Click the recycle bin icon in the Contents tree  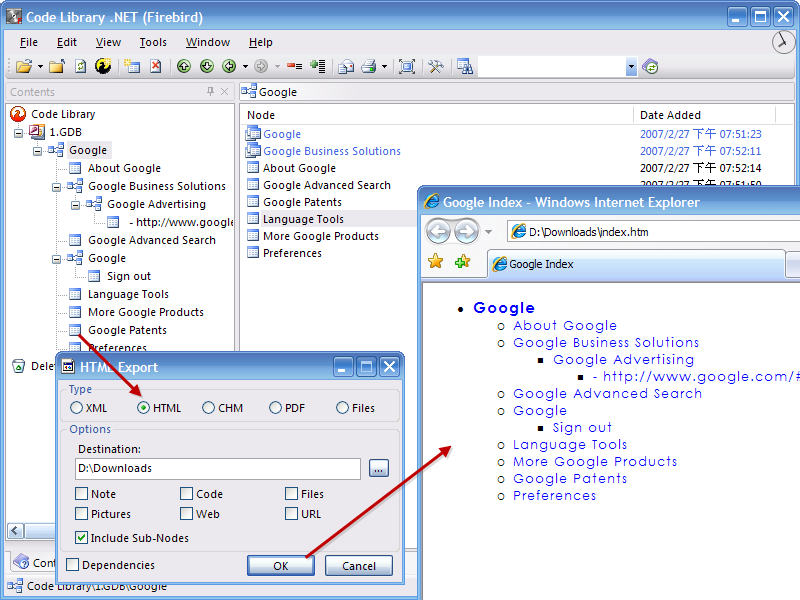click(18, 366)
